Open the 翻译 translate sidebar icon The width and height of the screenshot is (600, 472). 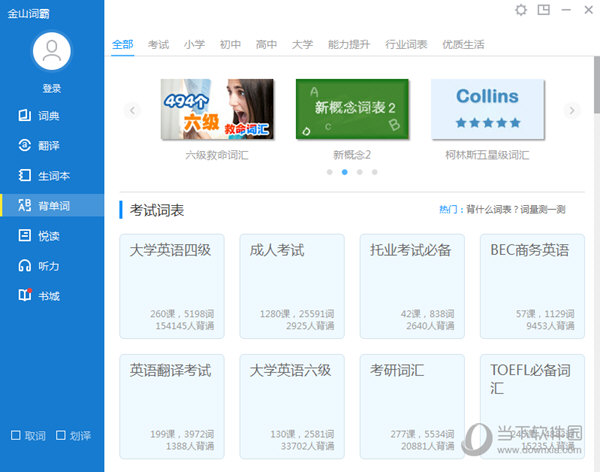pos(25,145)
